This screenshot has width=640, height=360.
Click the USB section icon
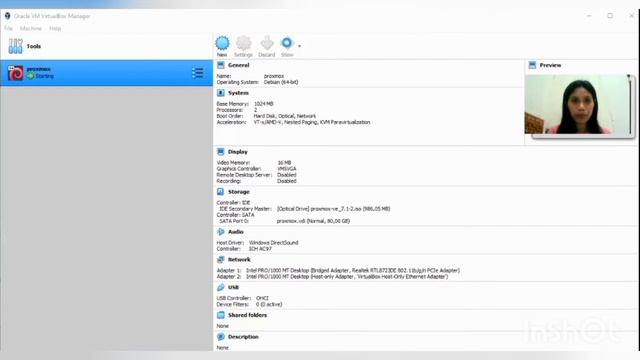221,287
